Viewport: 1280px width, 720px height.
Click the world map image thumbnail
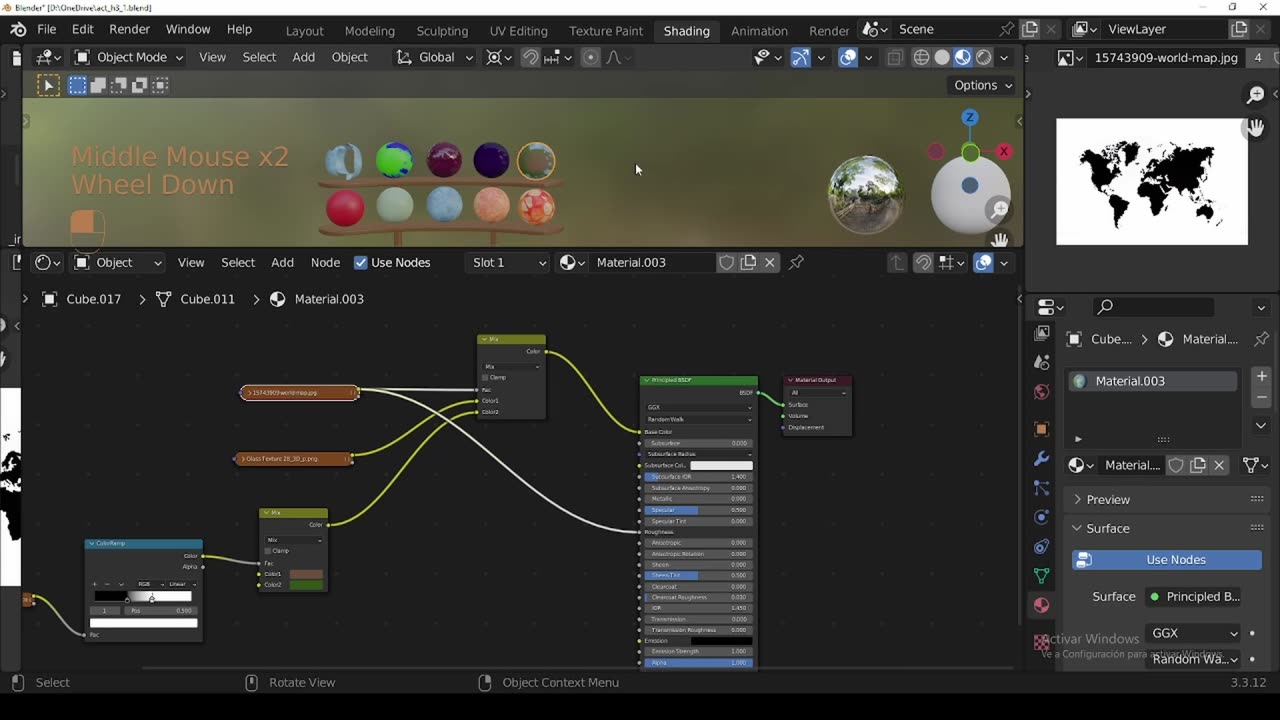point(1151,182)
